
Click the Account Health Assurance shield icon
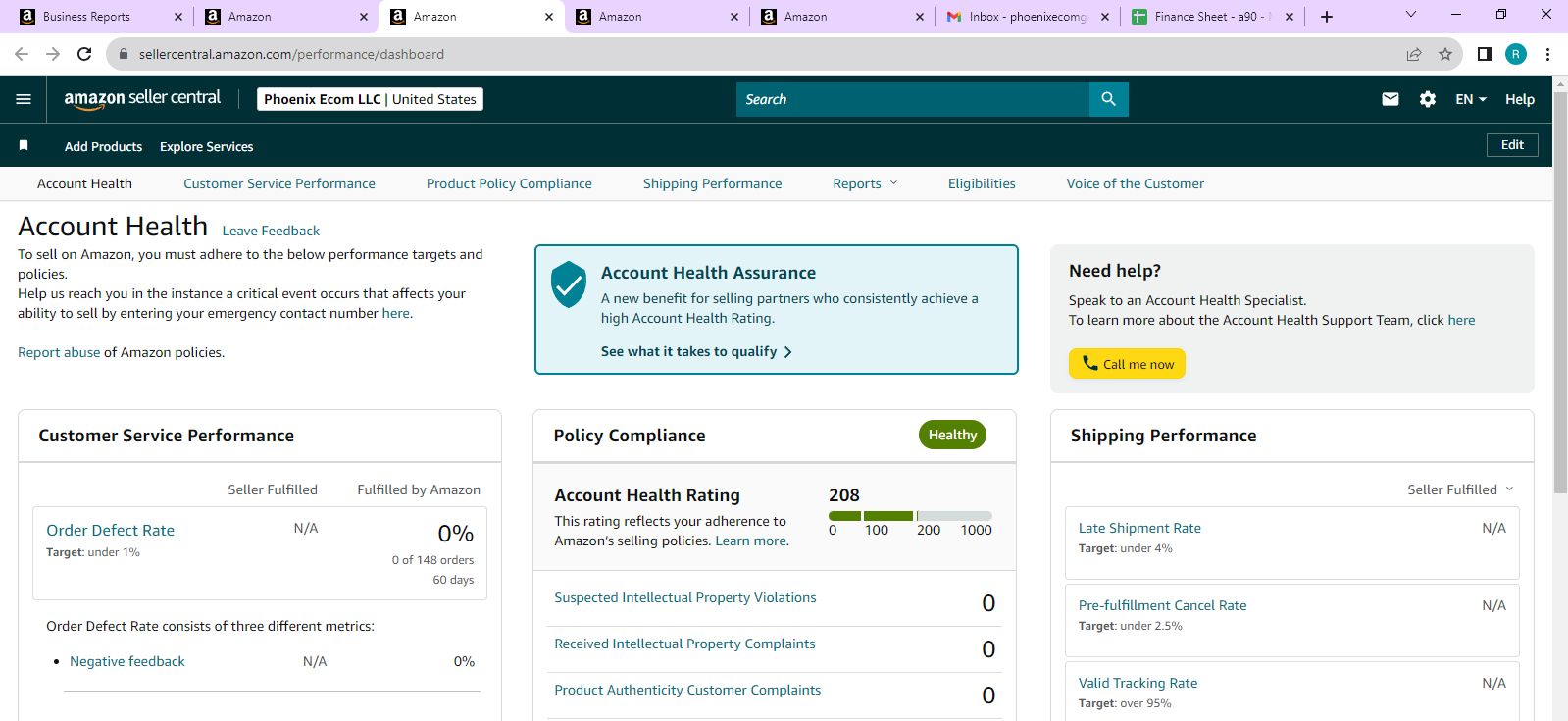pyautogui.click(x=569, y=284)
